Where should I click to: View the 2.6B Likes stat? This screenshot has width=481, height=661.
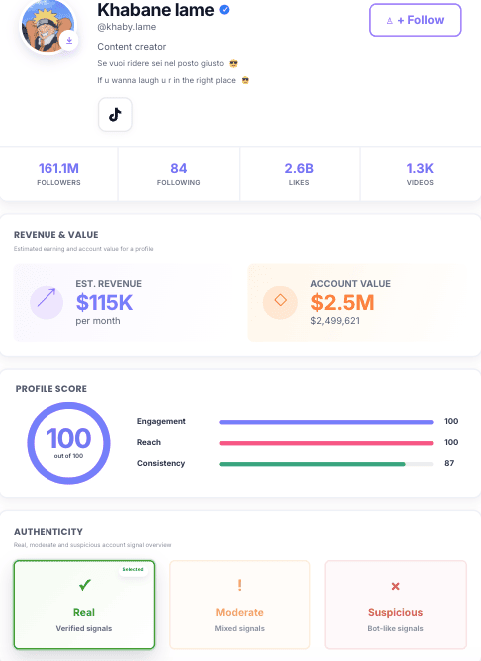click(299, 174)
